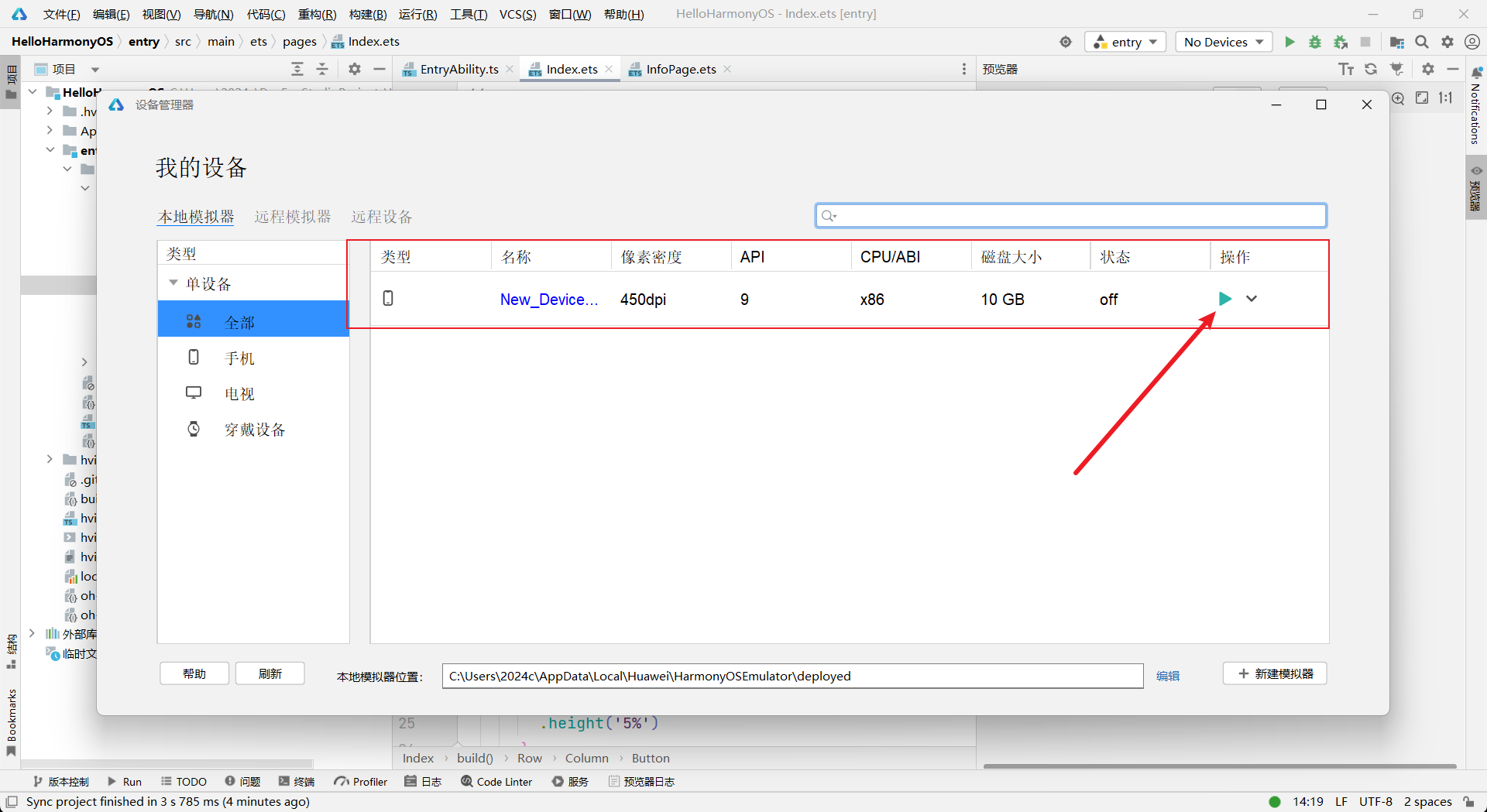Screen dimensions: 1487x812
Task: Switch to the 远程设备 tab
Action: [382, 217]
